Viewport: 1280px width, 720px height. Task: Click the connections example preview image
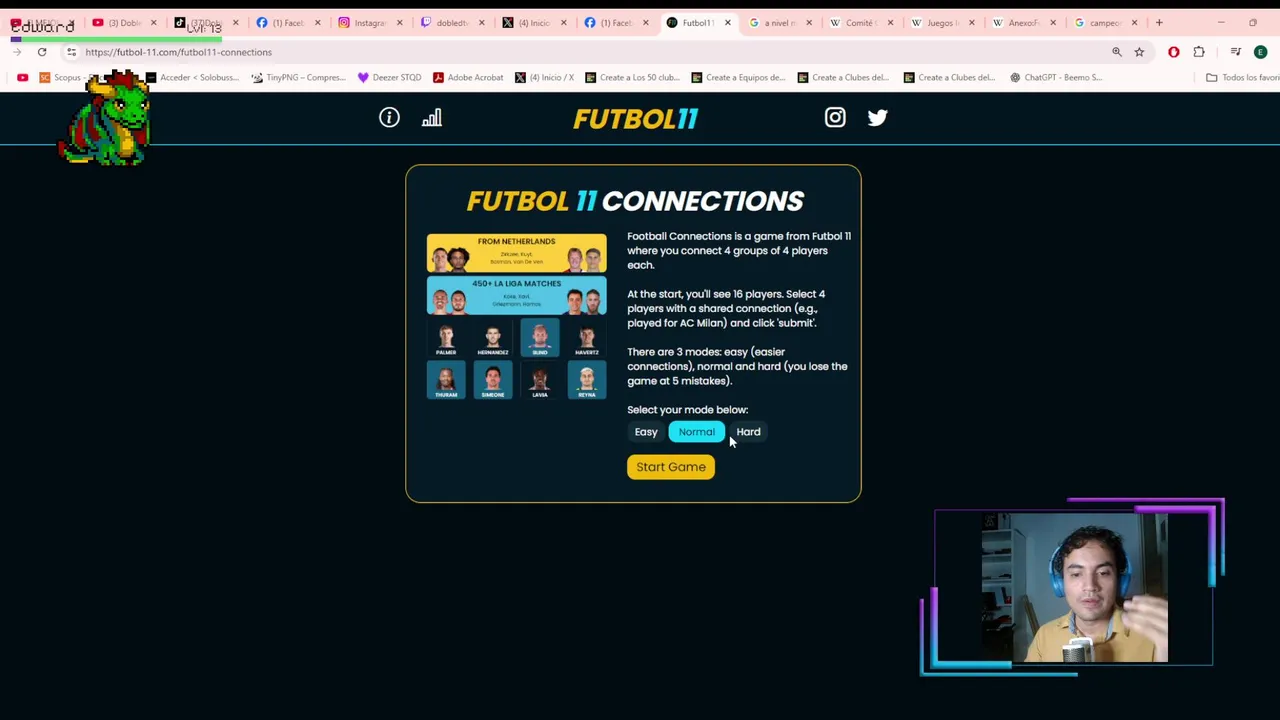(x=516, y=317)
